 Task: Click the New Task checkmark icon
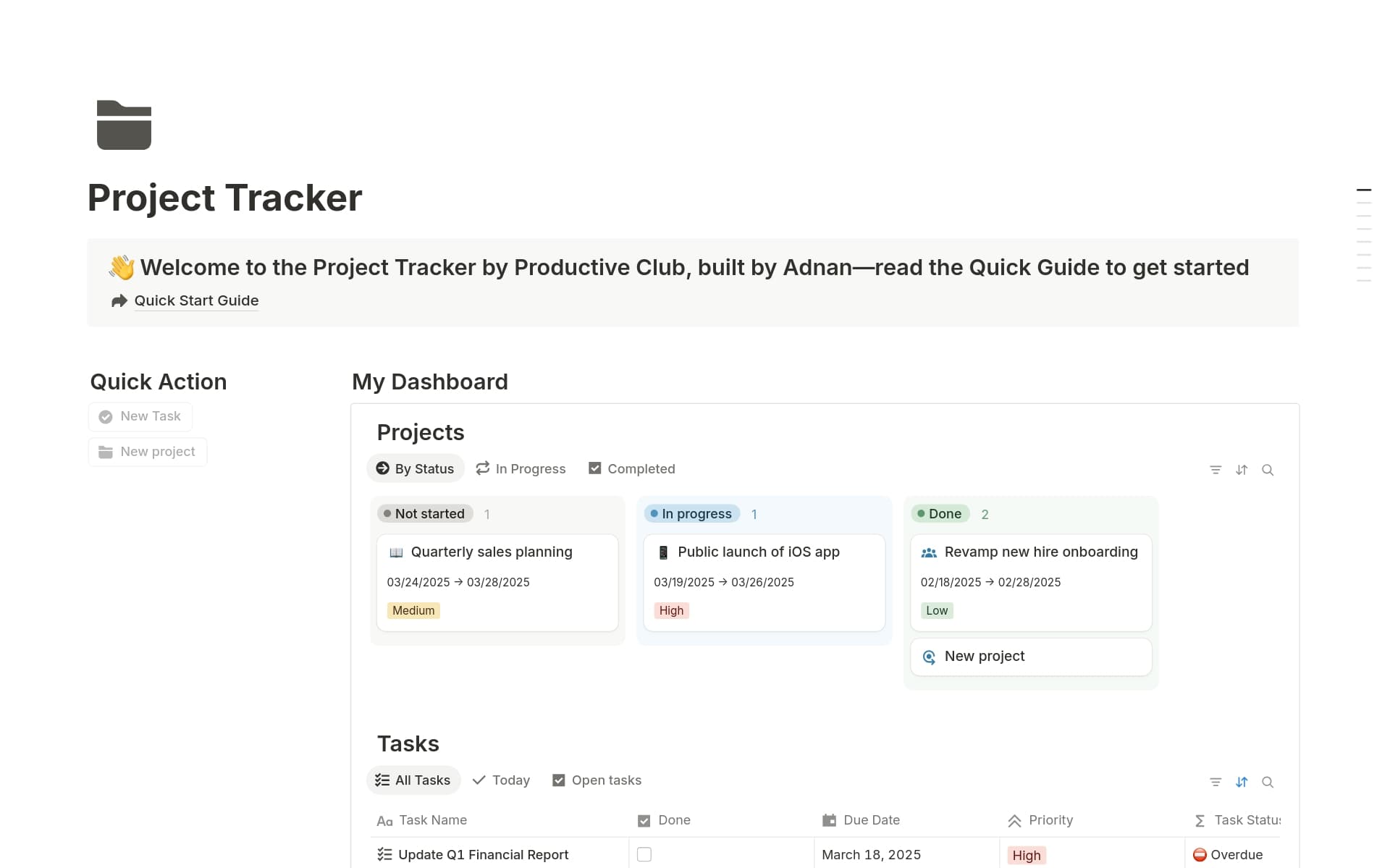pos(106,416)
